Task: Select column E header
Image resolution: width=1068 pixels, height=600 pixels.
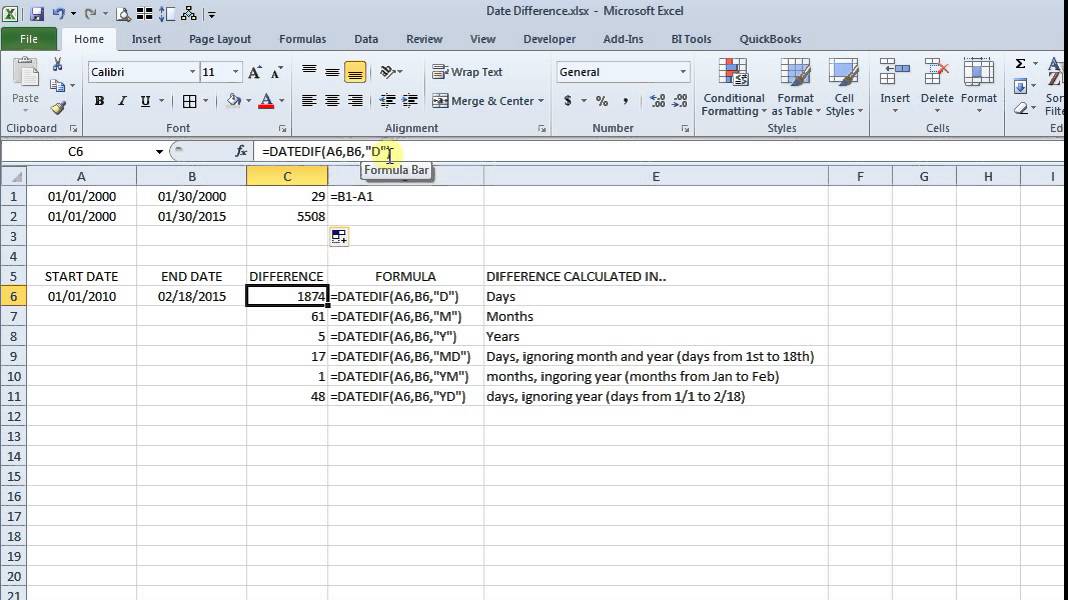Action: (656, 177)
